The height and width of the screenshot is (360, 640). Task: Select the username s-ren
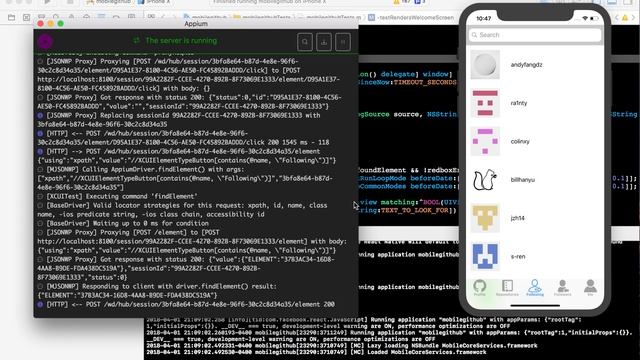point(518,257)
